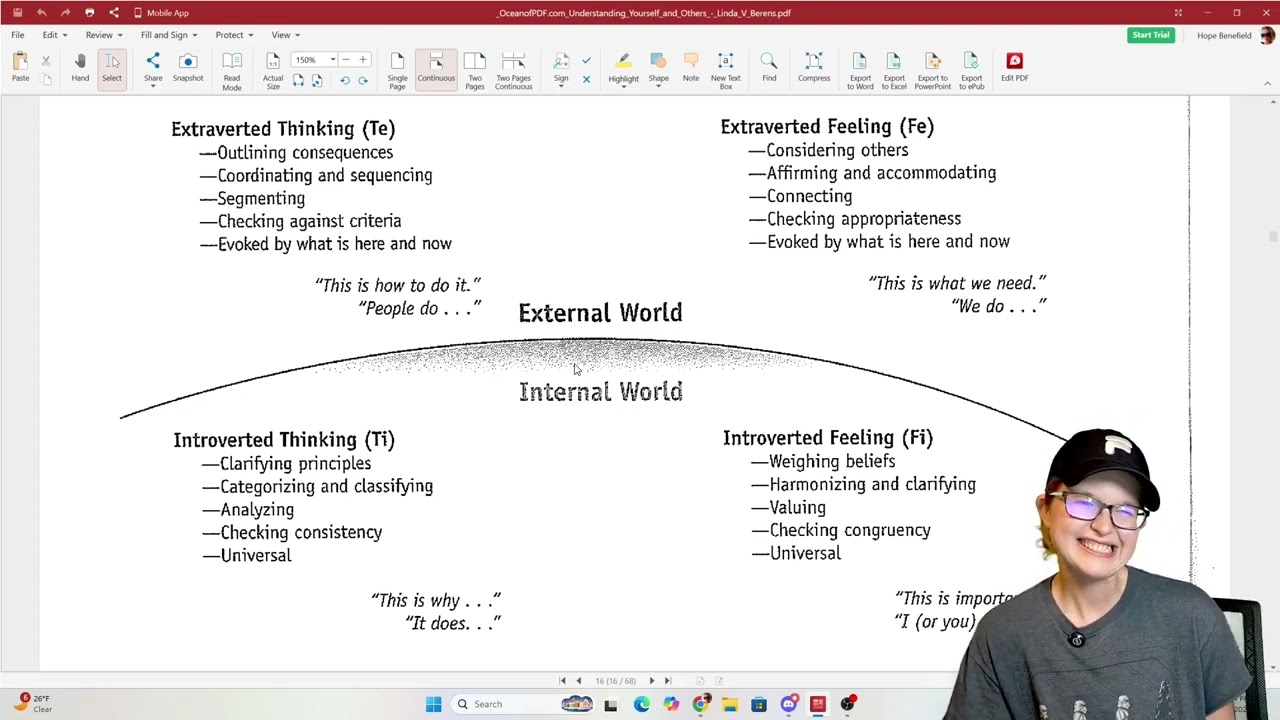Image resolution: width=1280 pixels, height=720 pixels.
Task: Export the PDF to Word
Action: (x=860, y=71)
